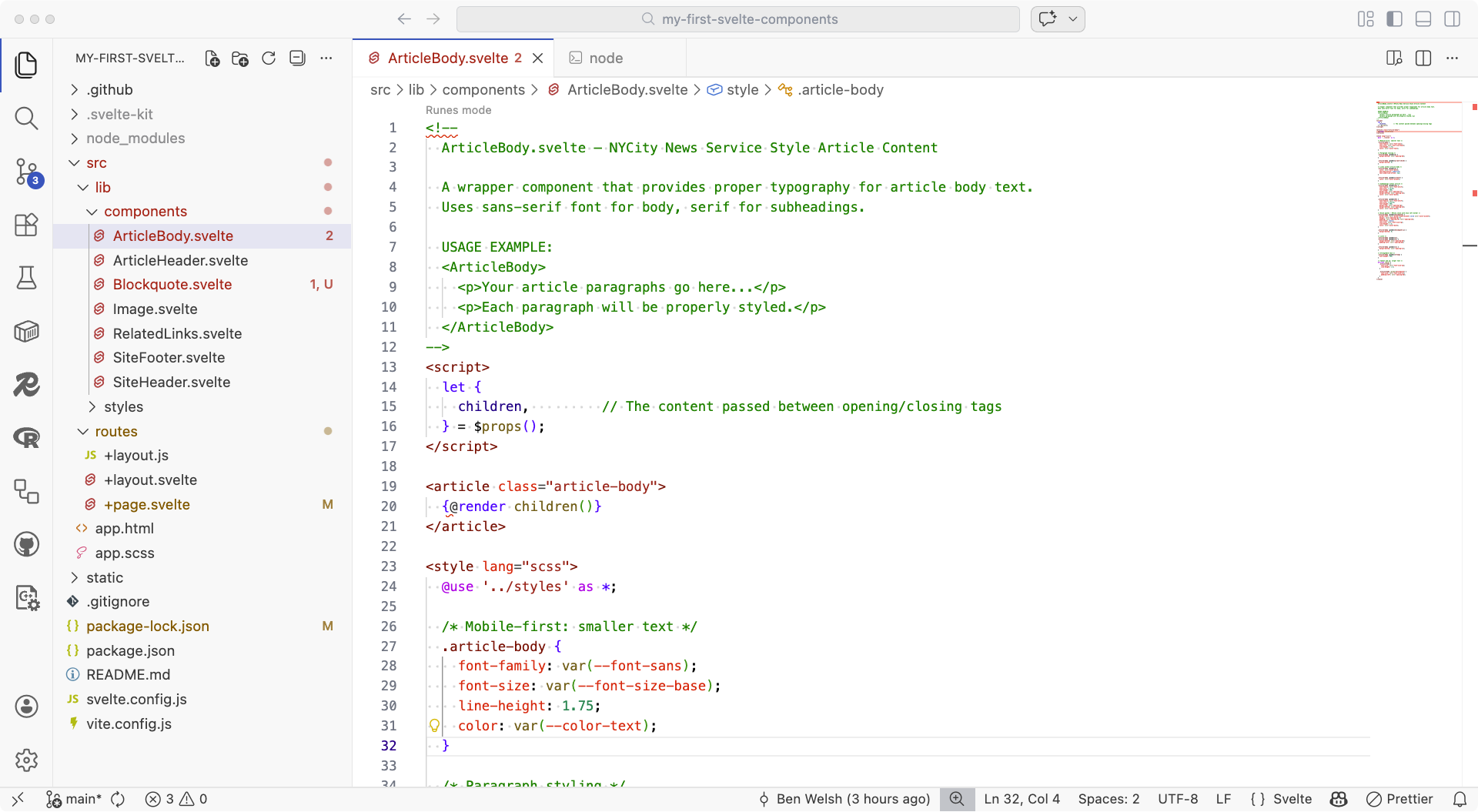Split the editor right
This screenshot has height=812, width=1478.
pyautogui.click(x=1423, y=58)
